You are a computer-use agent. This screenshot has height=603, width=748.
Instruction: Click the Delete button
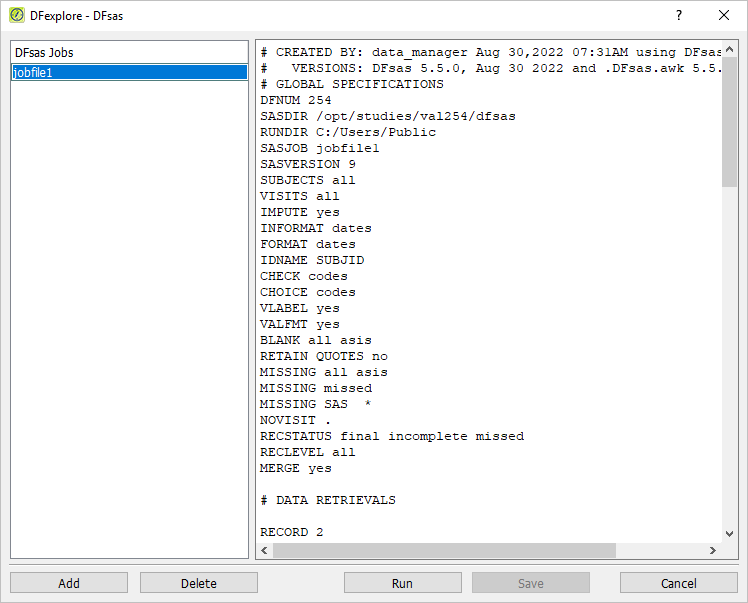199,583
